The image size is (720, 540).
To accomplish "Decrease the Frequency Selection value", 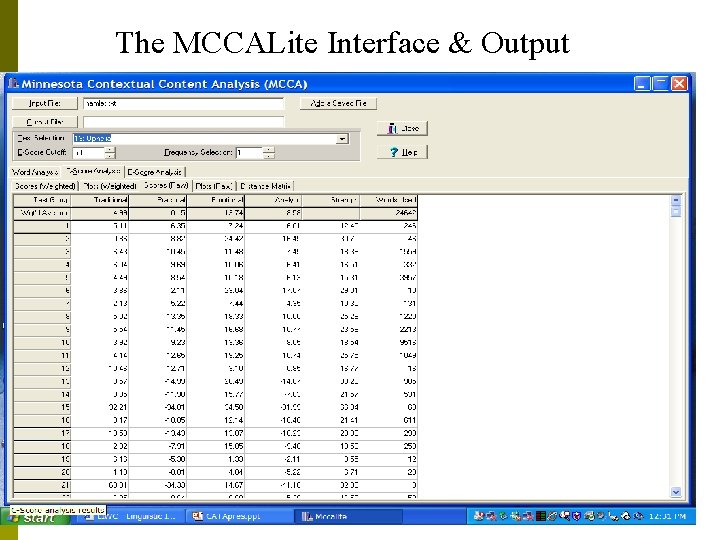I will tap(270, 156).
